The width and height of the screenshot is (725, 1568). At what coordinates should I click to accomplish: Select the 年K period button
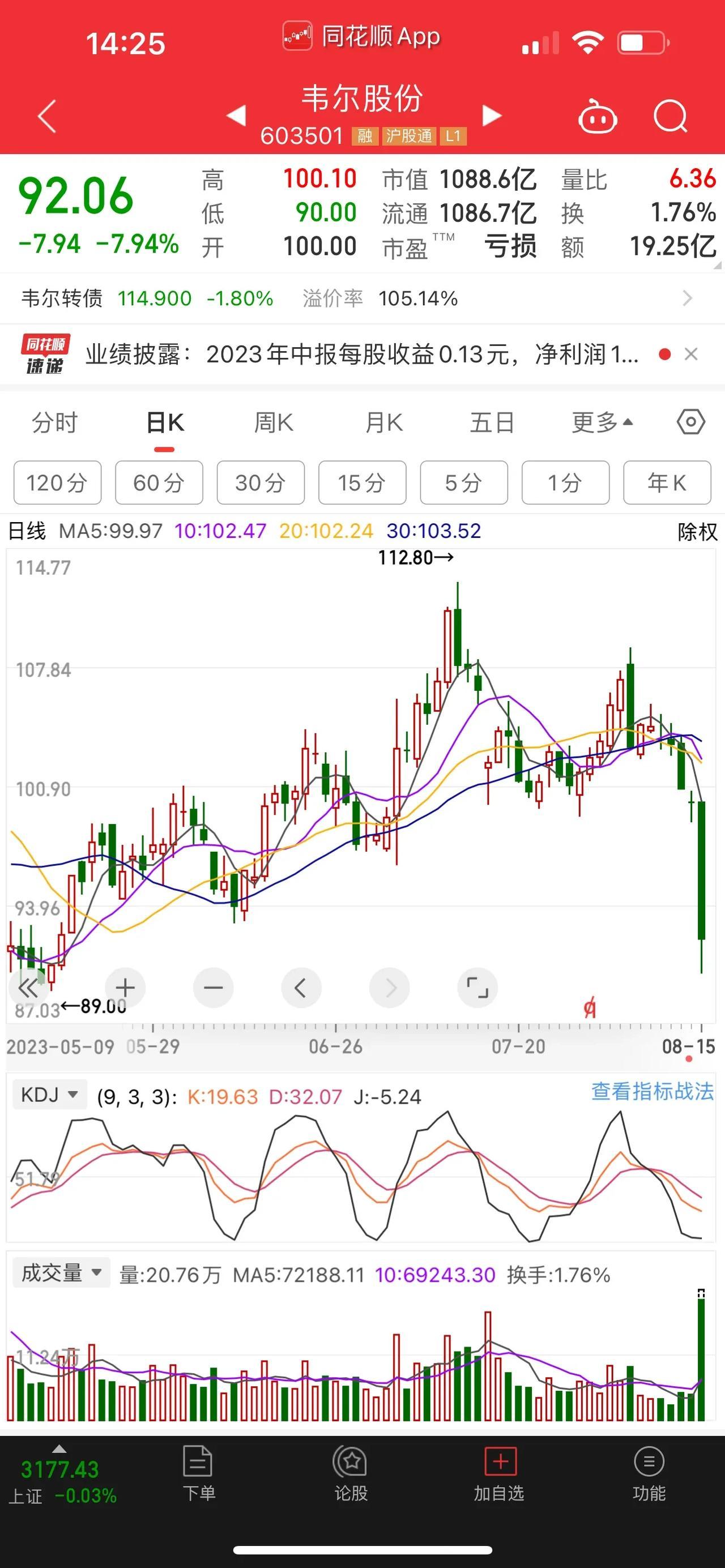tap(667, 482)
